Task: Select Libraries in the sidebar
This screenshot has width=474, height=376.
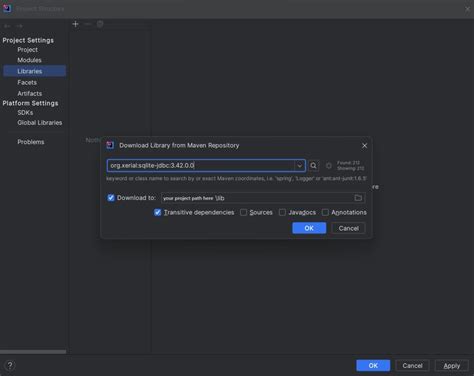Action: [35, 71]
